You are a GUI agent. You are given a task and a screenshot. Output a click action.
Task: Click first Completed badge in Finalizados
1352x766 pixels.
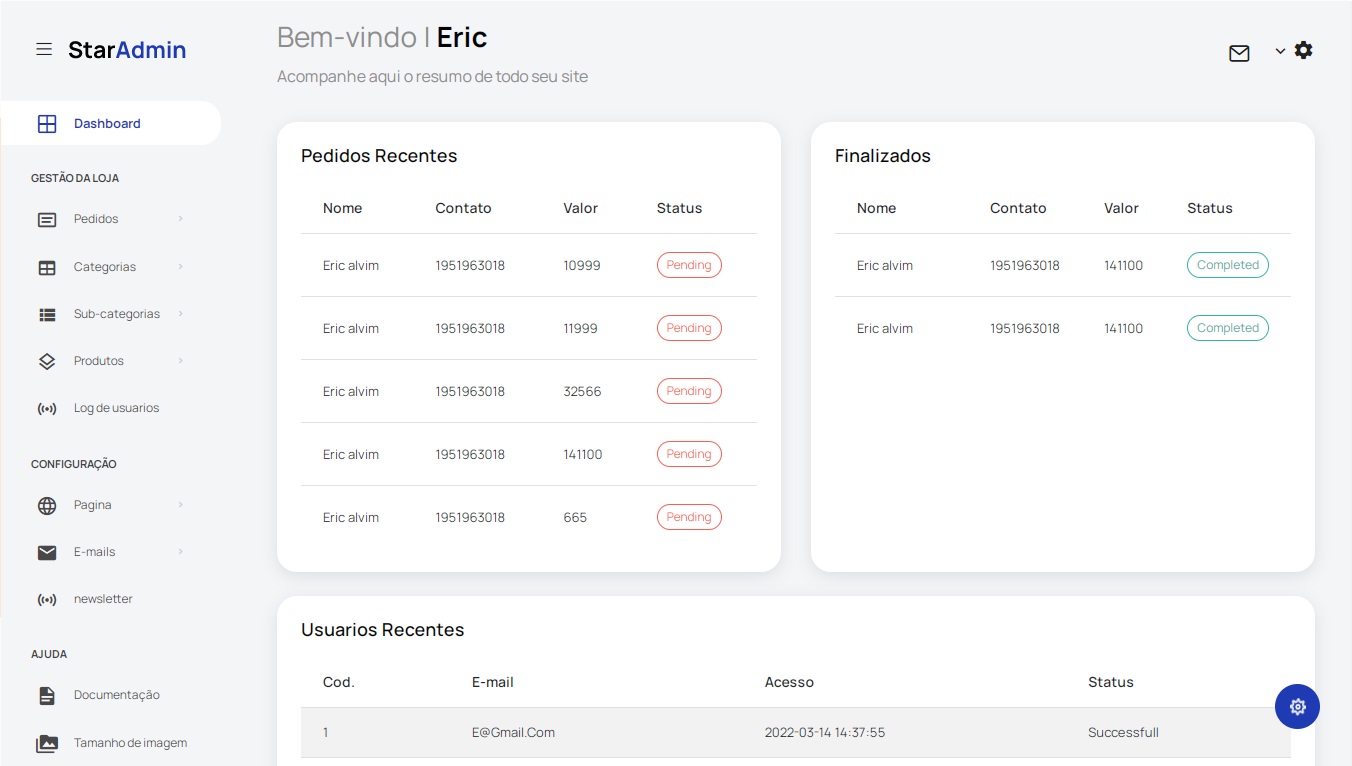coord(1228,265)
